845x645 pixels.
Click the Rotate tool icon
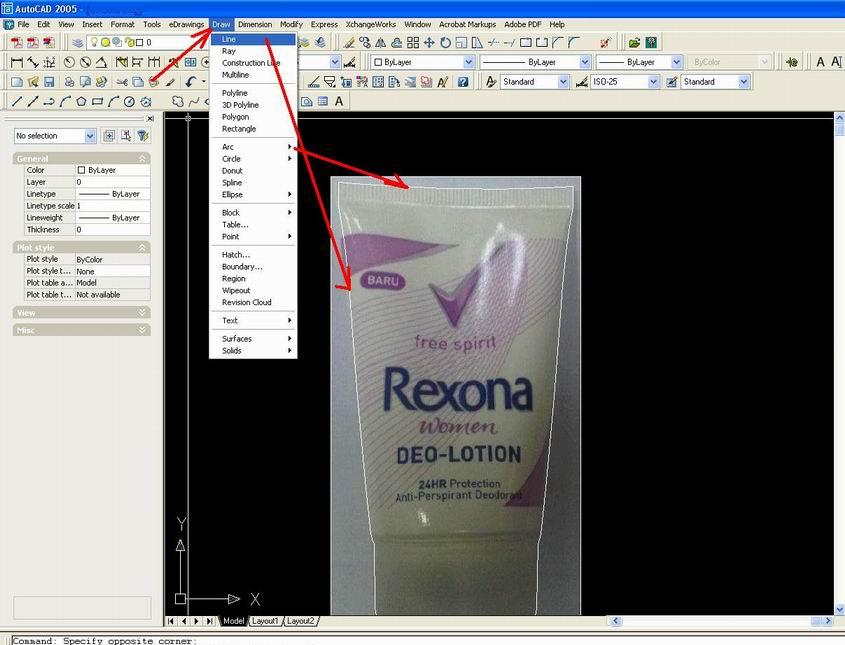point(445,42)
